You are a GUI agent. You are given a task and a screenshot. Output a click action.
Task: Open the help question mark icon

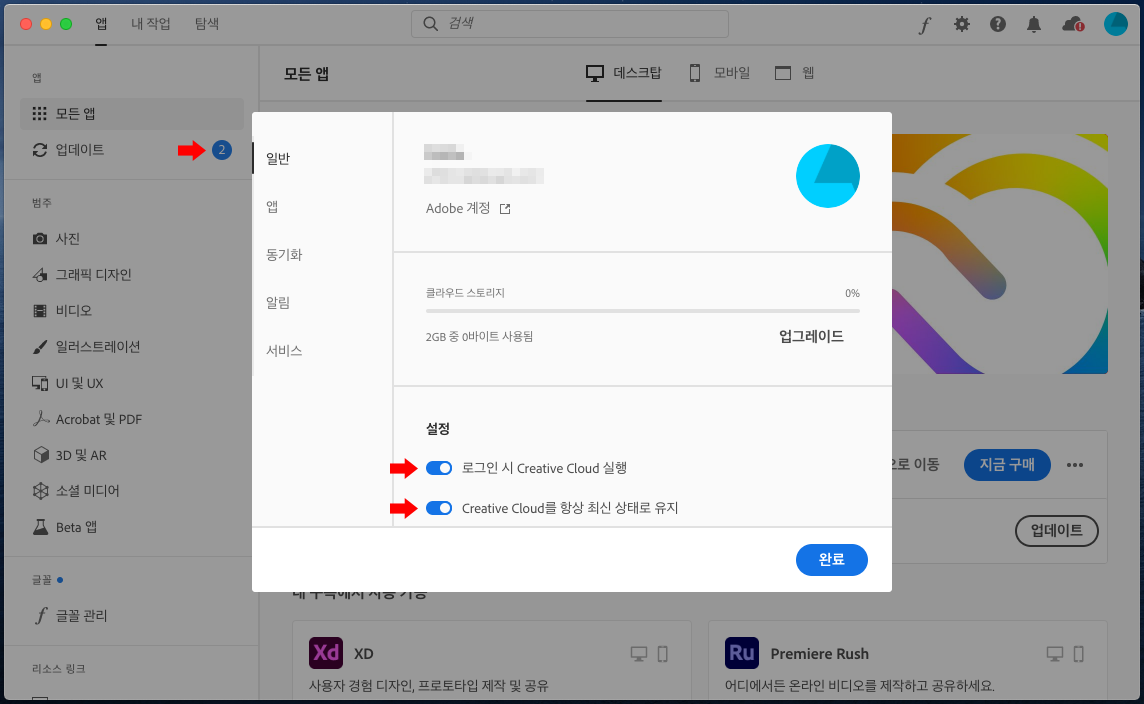(997, 24)
